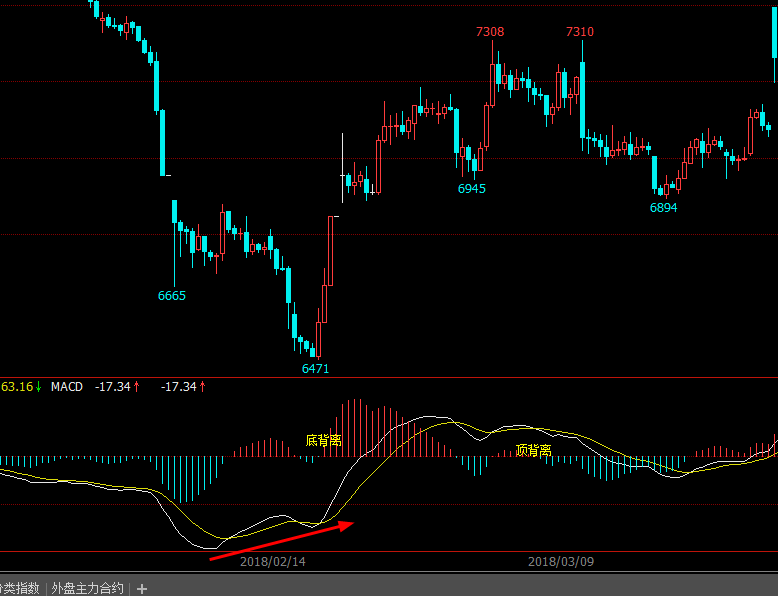
Task: Add a new tab with the plus button
Action: click(x=142, y=589)
